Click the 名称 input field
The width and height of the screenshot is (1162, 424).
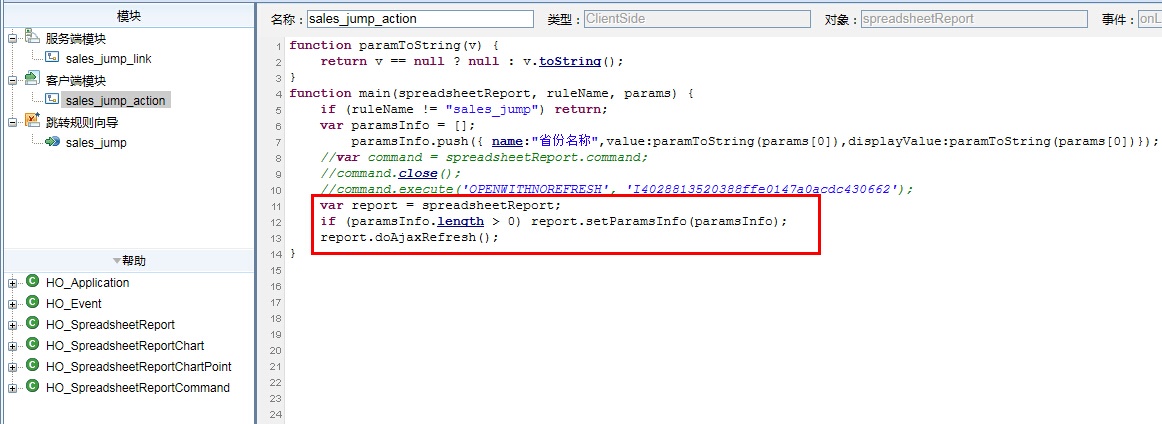[x=419, y=19]
